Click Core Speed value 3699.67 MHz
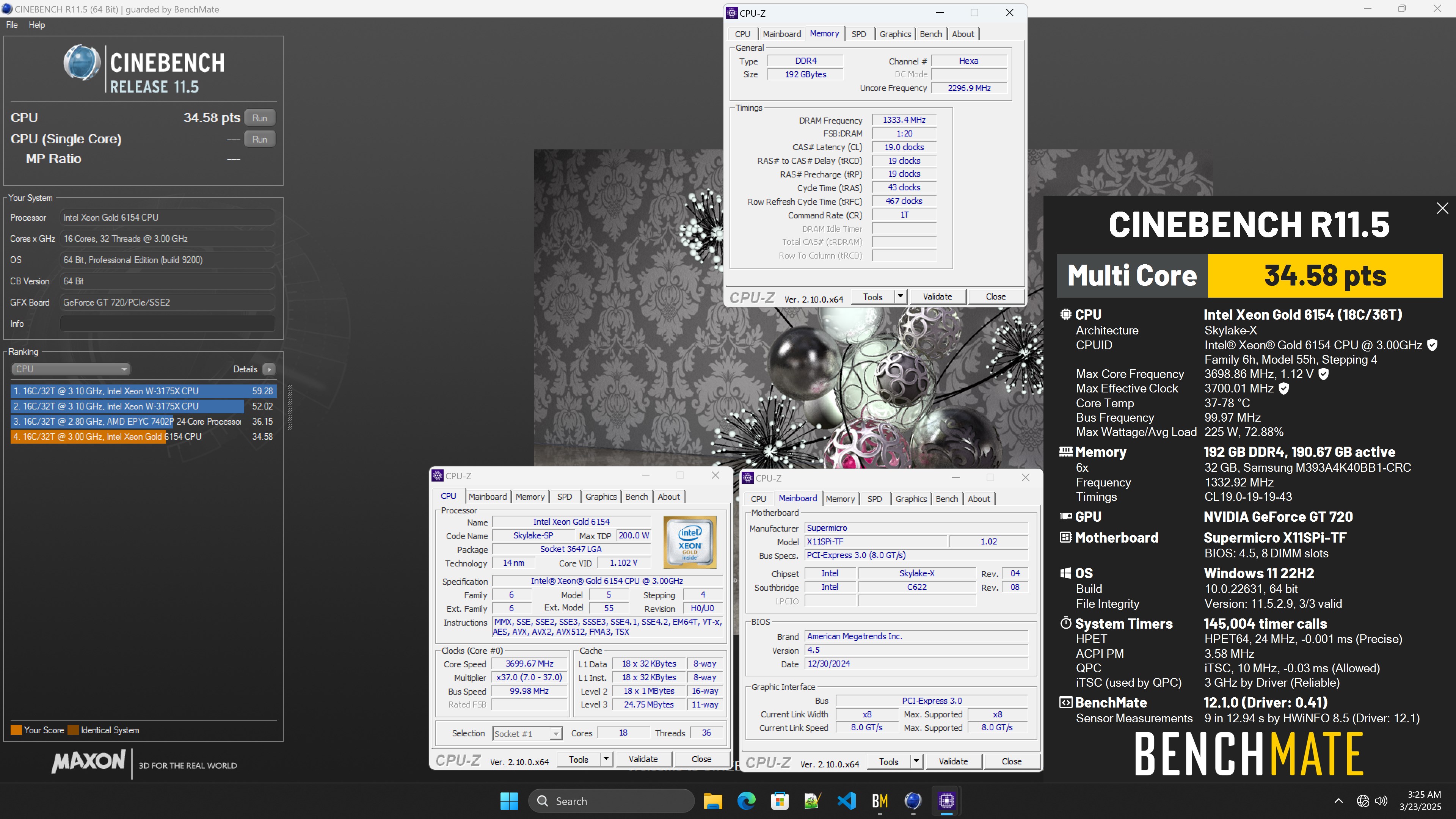The width and height of the screenshot is (1456, 819). pyautogui.click(x=529, y=664)
